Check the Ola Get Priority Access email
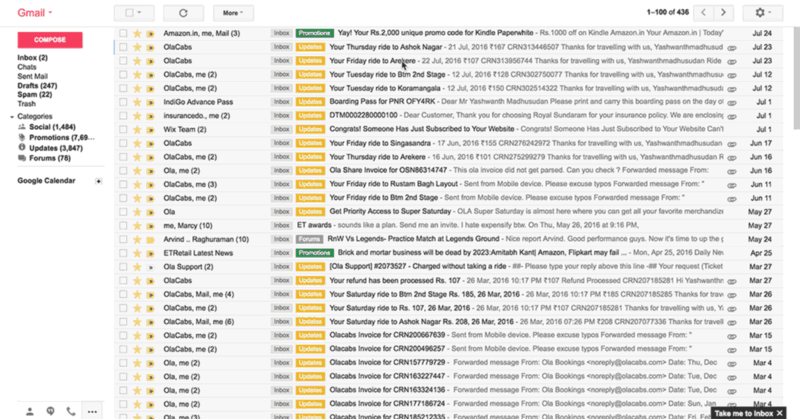The image size is (800, 419). coord(123,212)
